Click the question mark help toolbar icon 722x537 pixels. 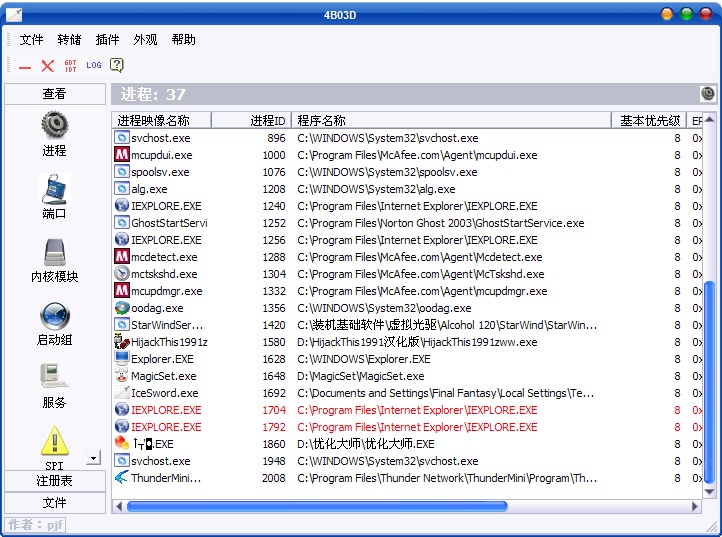tap(117, 65)
